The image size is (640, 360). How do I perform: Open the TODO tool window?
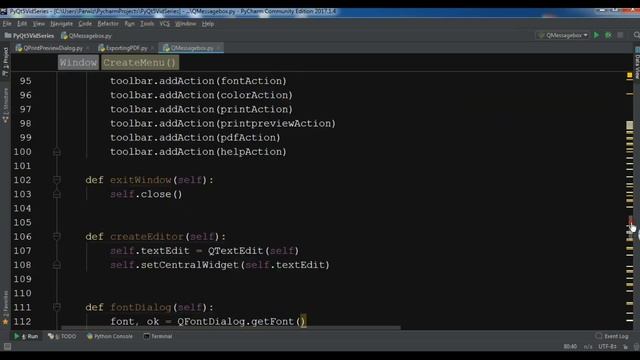point(62,336)
